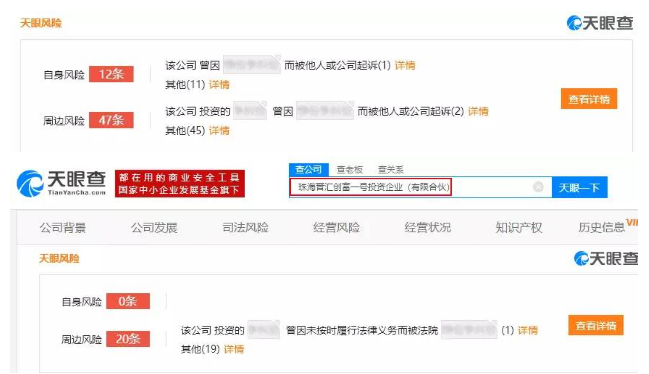
Task: Click 查看详情 button in lower risk panel
Action: 596,325
